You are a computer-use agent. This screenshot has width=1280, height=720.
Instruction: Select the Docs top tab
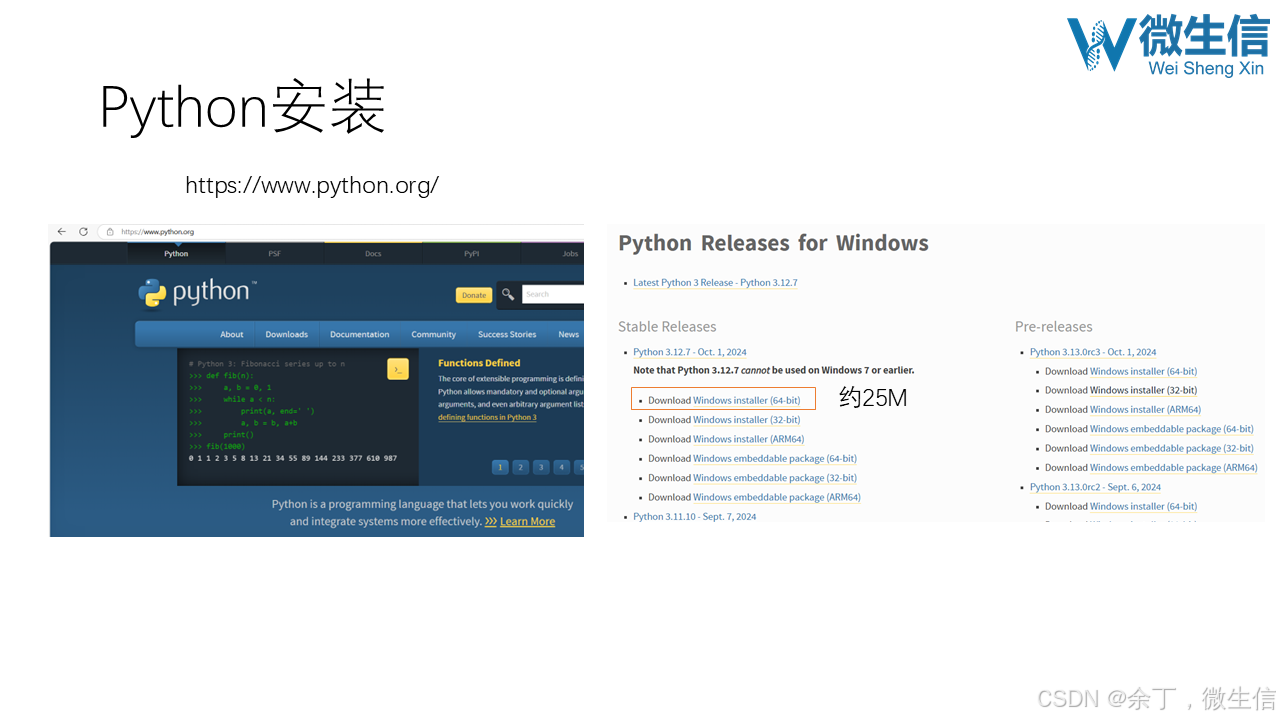pyautogui.click(x=373, y=253)
